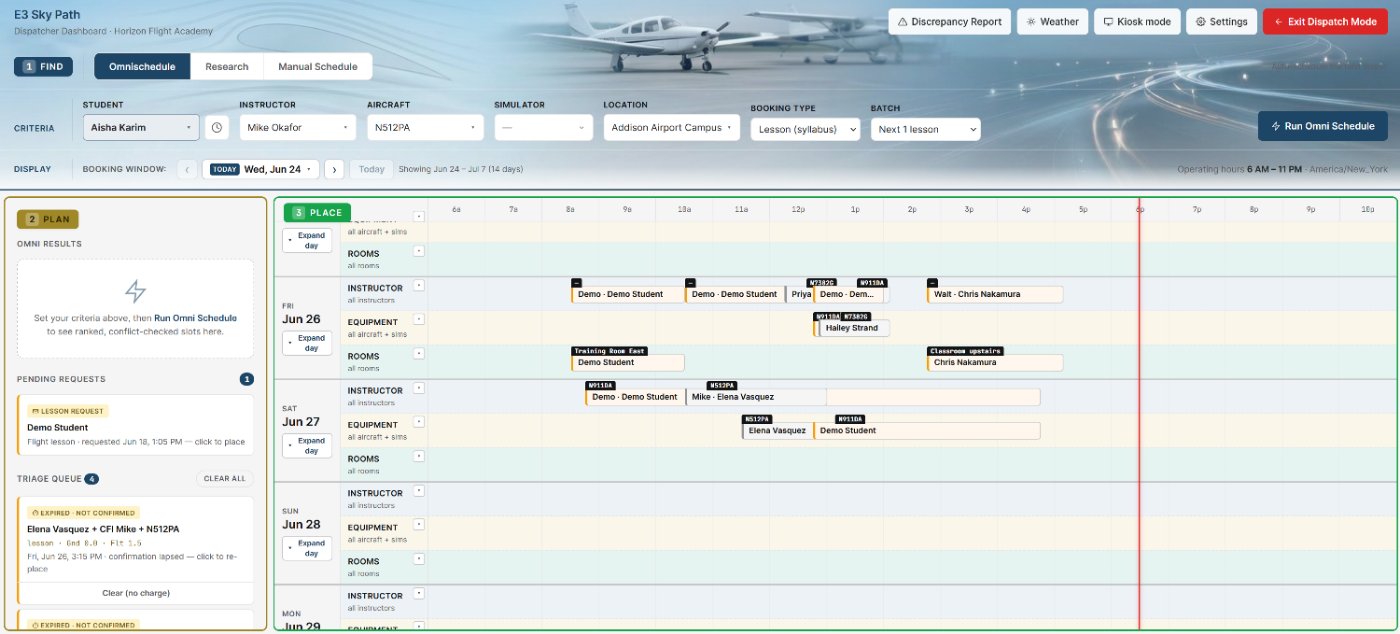Click Expired · Not Confirmed tag on Elena card
This screenshot has height=634, width=1400.
click(x=83, y=513)
